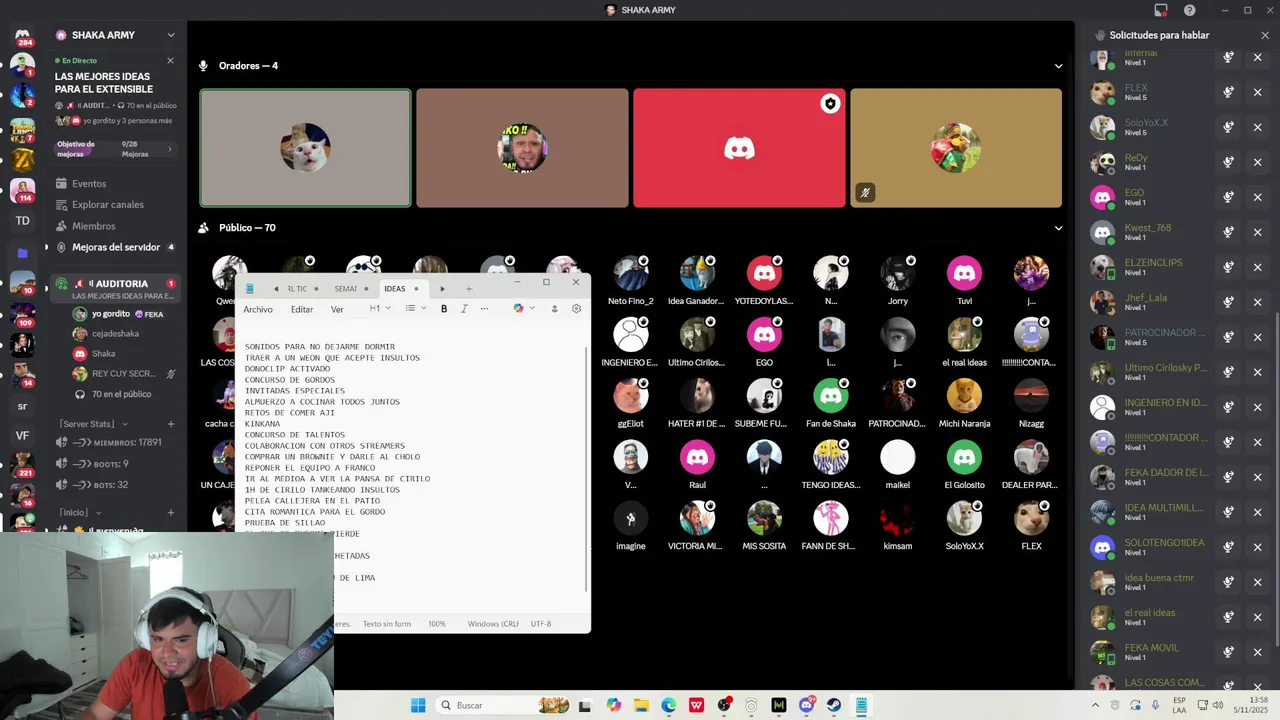The height and width of the screenshot is (720, 1280).
Task: Invite INGENIERO EN ID... to speak
Action: 1228,407
